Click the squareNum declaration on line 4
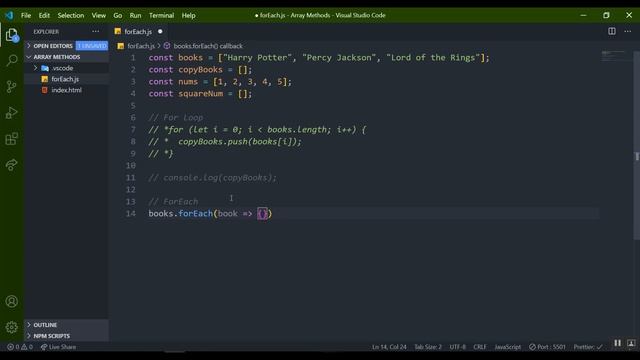The width and height of the screenshot is (640, 360). click(x=200, y=94)
